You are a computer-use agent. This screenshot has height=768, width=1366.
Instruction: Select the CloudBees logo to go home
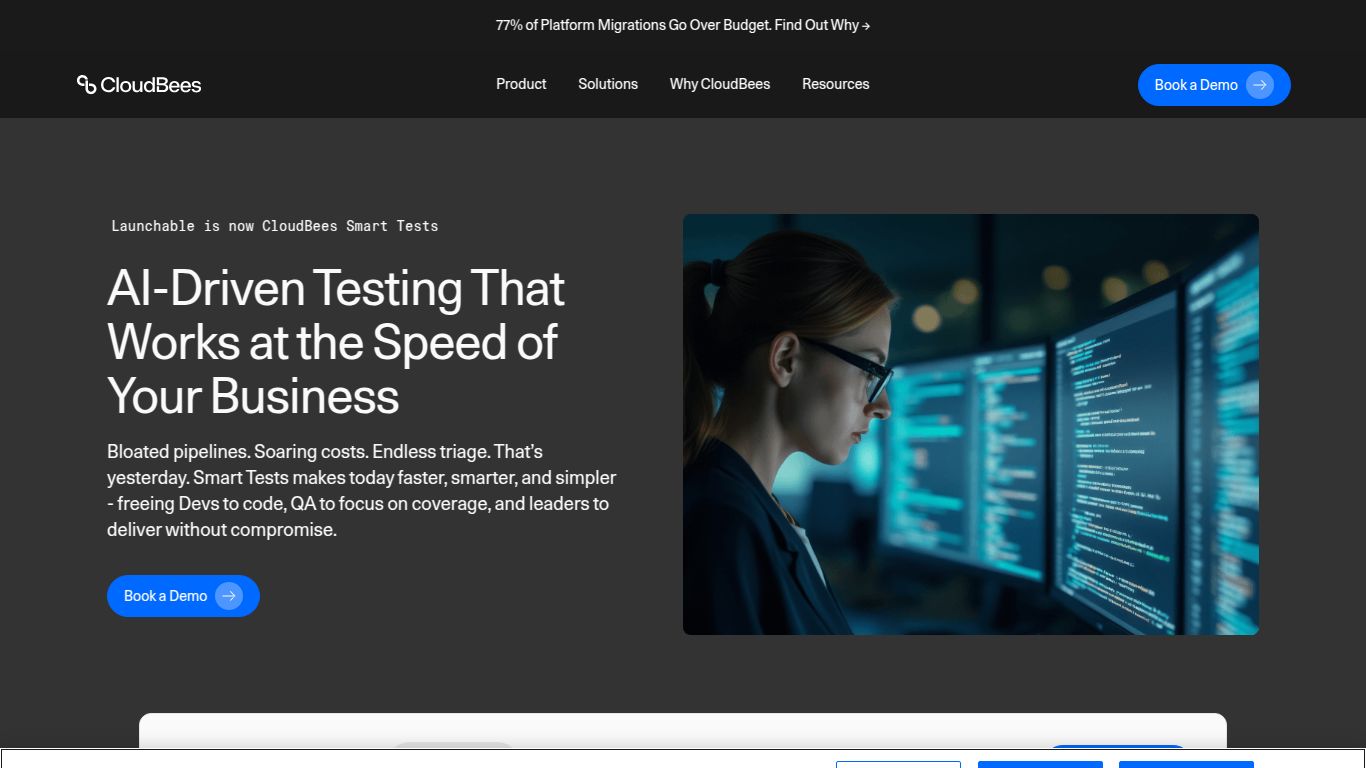[138, 85]
